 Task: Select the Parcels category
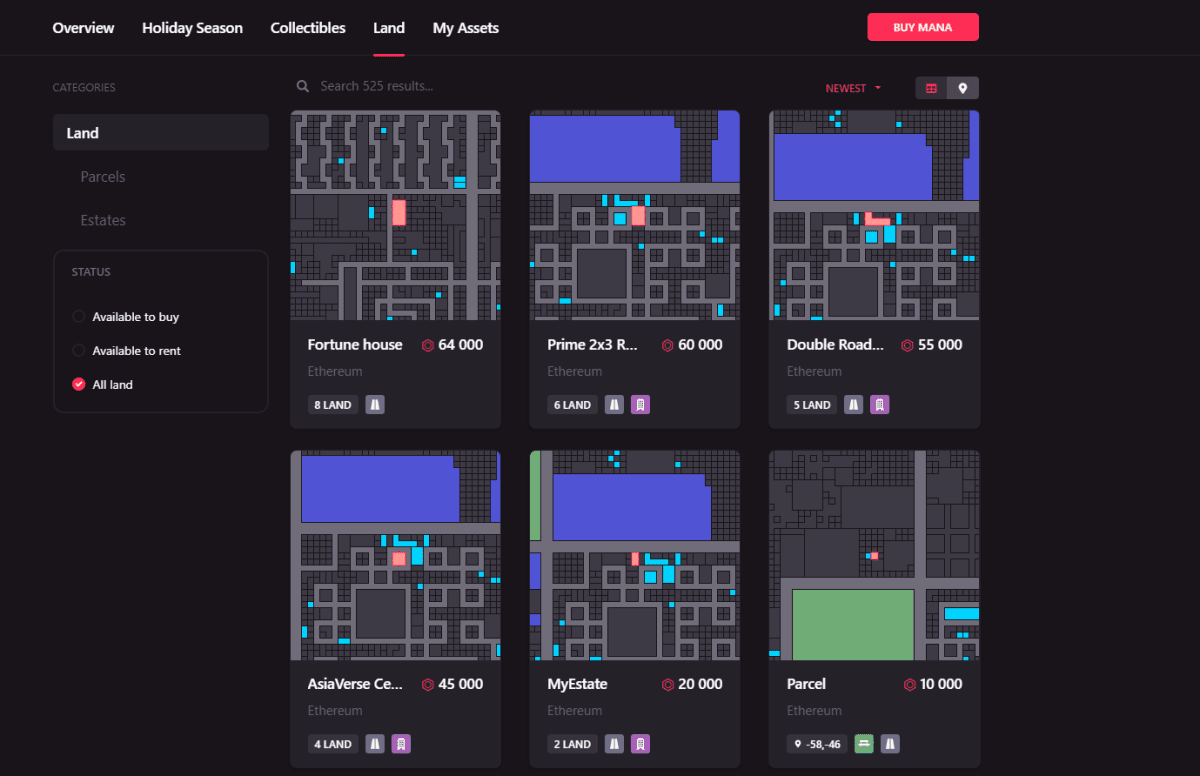pos(102,176)
